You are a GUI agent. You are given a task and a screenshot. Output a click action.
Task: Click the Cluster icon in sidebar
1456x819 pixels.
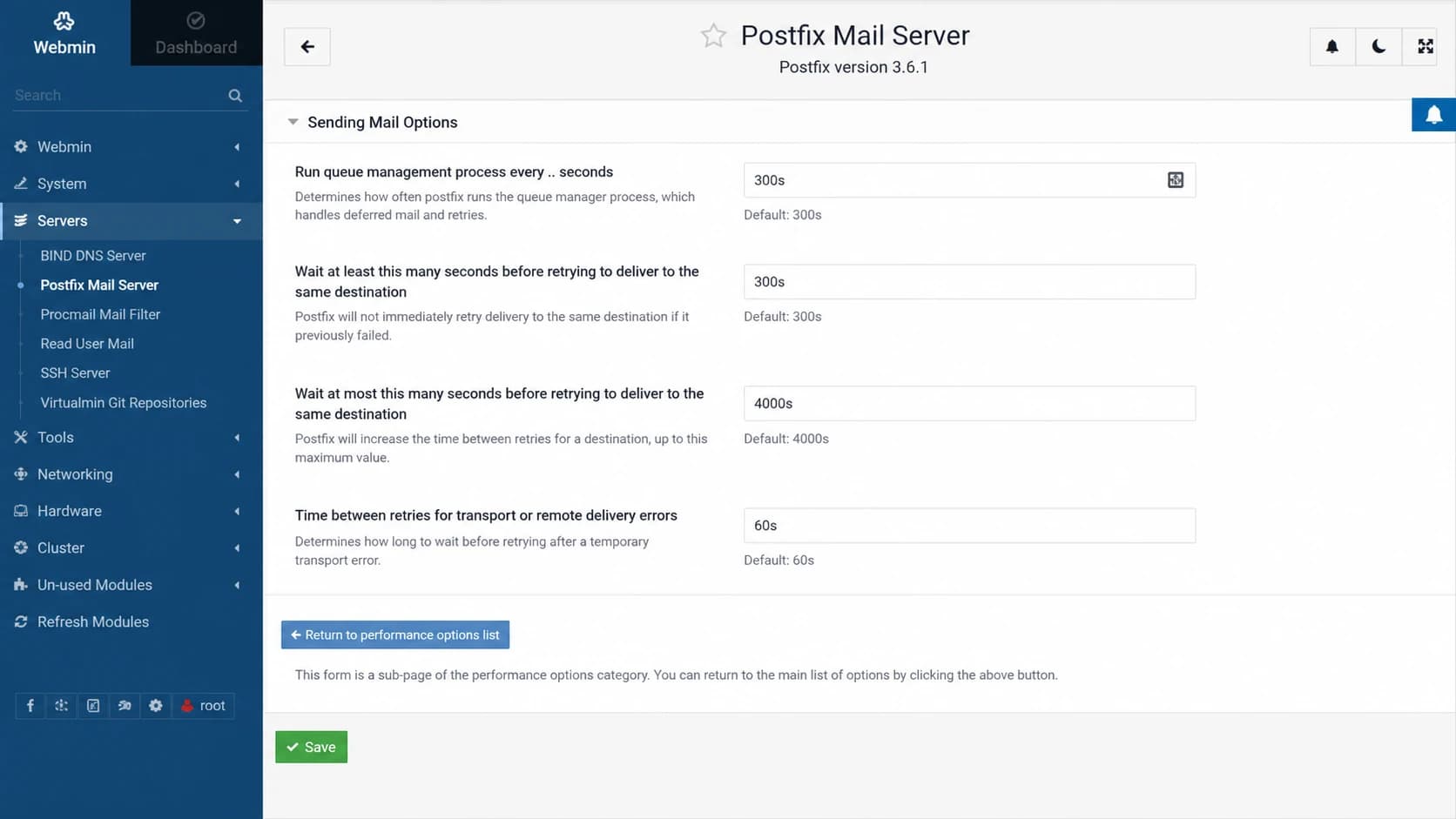coord(21,548)
